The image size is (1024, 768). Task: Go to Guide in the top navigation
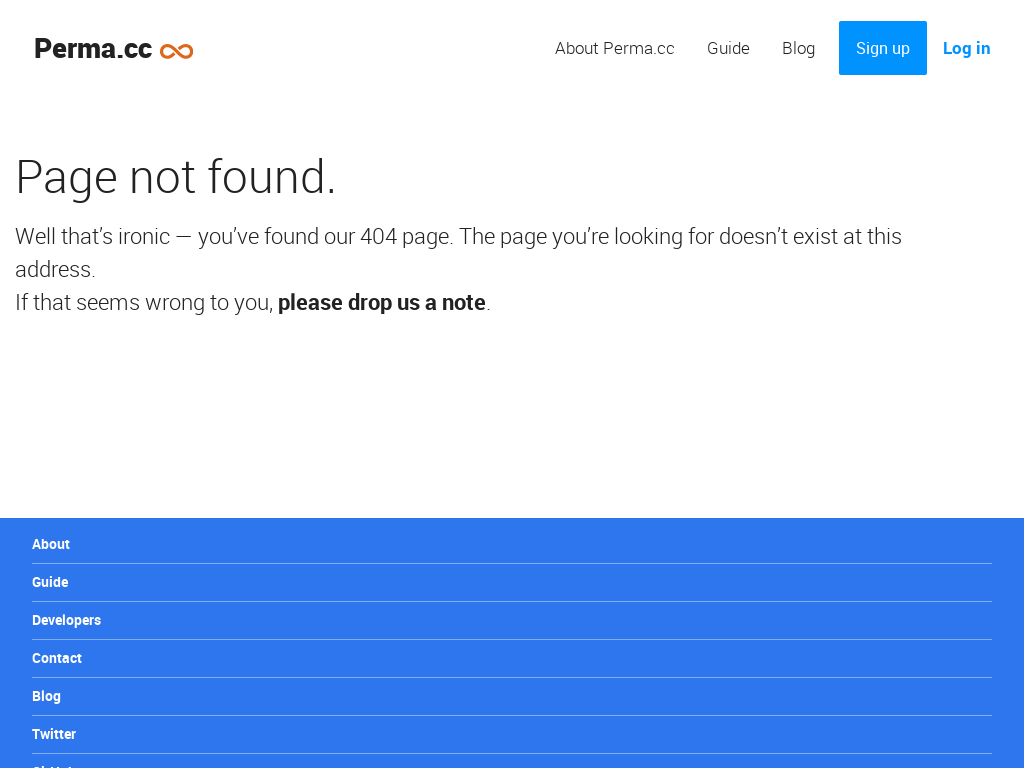728,48
